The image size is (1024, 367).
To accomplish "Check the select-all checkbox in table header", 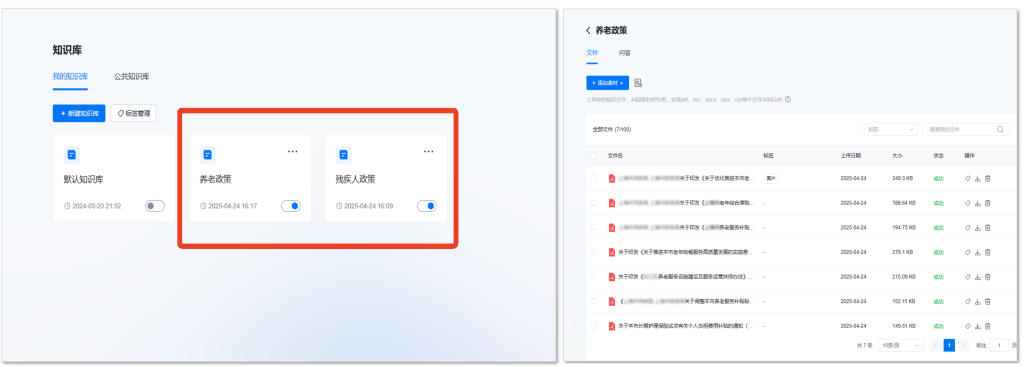I will coord(593,155).
